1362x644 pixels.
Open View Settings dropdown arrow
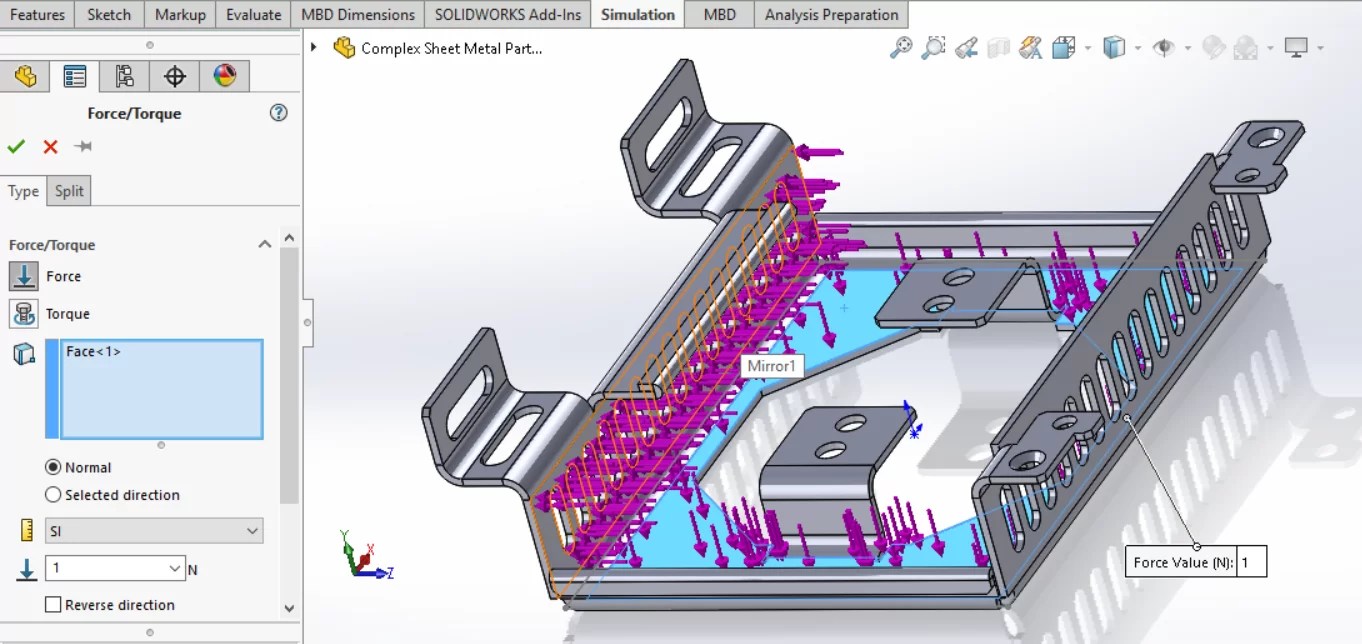(1321, 48)
